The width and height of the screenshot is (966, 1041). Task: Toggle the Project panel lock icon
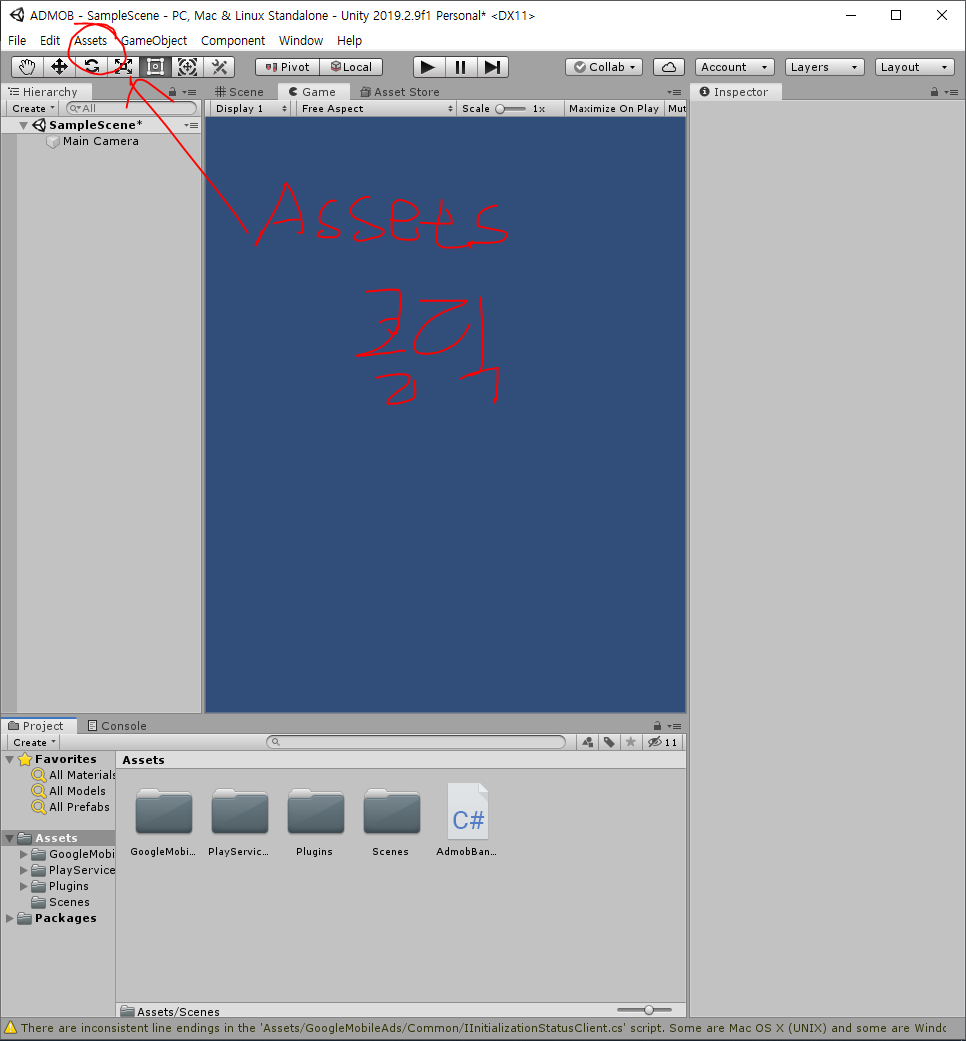pyautogui.click(x=657, y=726)
